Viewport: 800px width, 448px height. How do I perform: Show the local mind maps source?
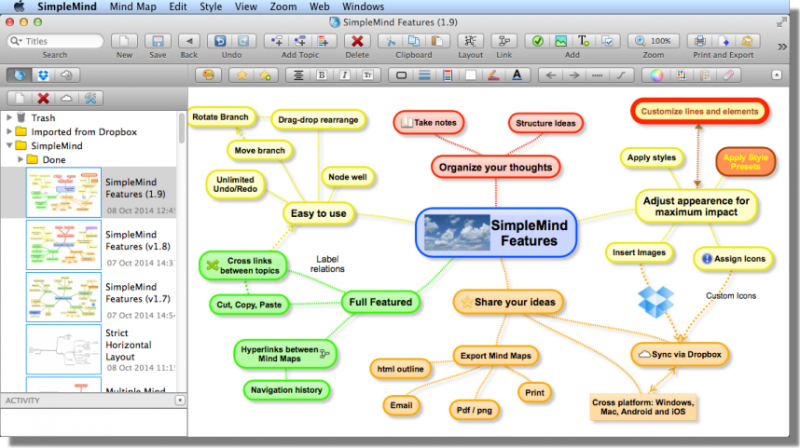point(19,75)
